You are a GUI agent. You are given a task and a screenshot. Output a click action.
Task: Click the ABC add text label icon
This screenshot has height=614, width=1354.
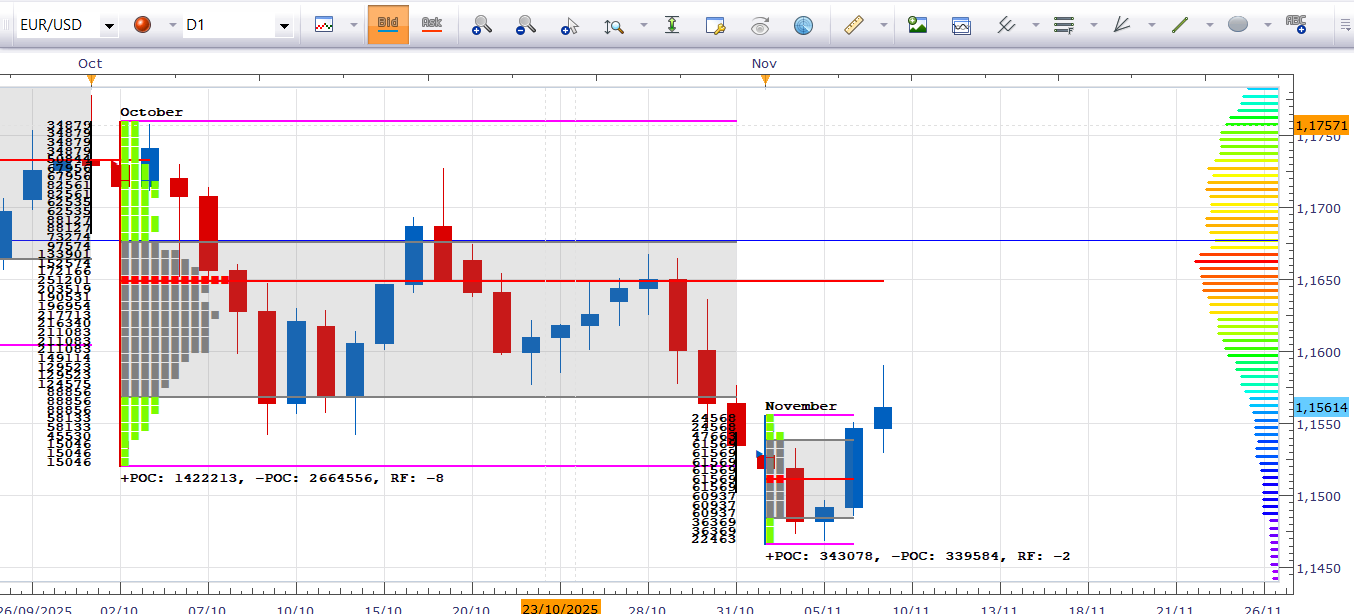(1296, 25)
